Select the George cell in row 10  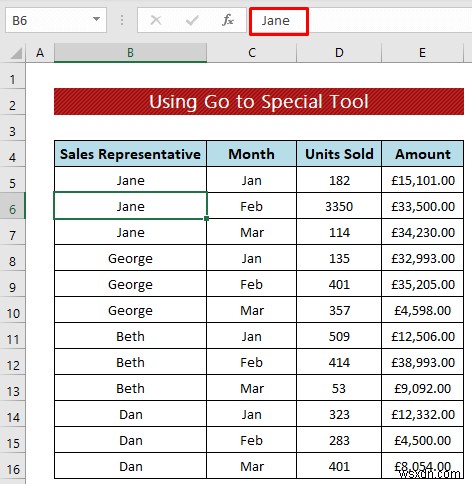[x=130, y=310]
